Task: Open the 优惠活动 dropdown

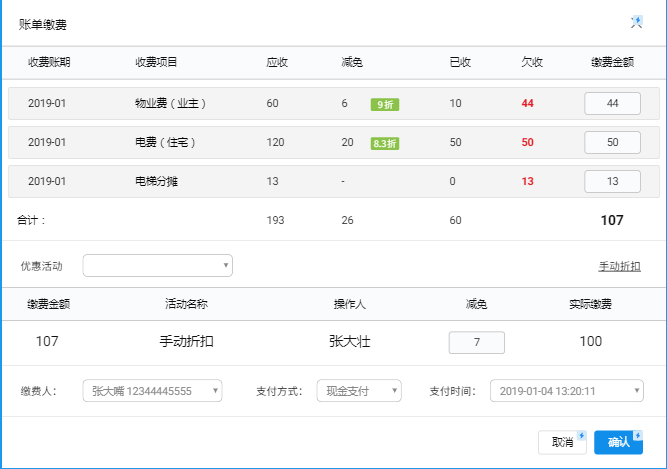Action: point(157,265)
